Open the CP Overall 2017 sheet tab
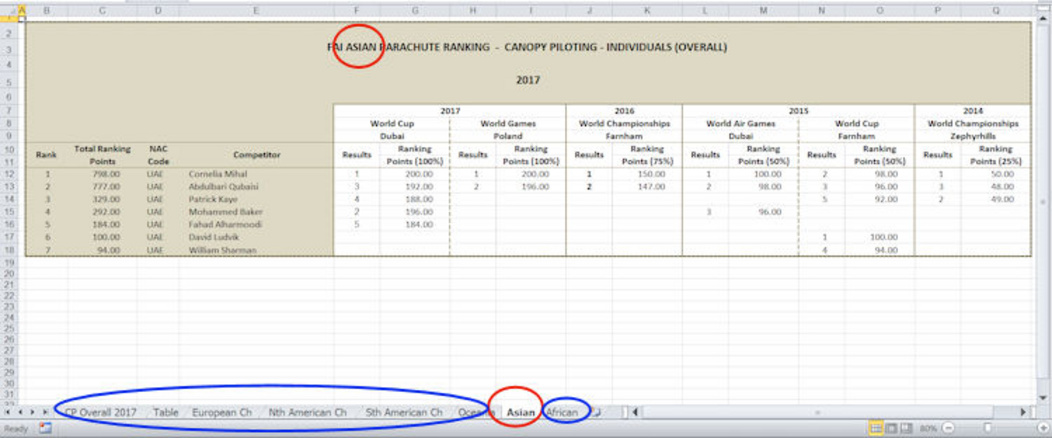Viewport: 1052px width, 438px height. point(99,411)
